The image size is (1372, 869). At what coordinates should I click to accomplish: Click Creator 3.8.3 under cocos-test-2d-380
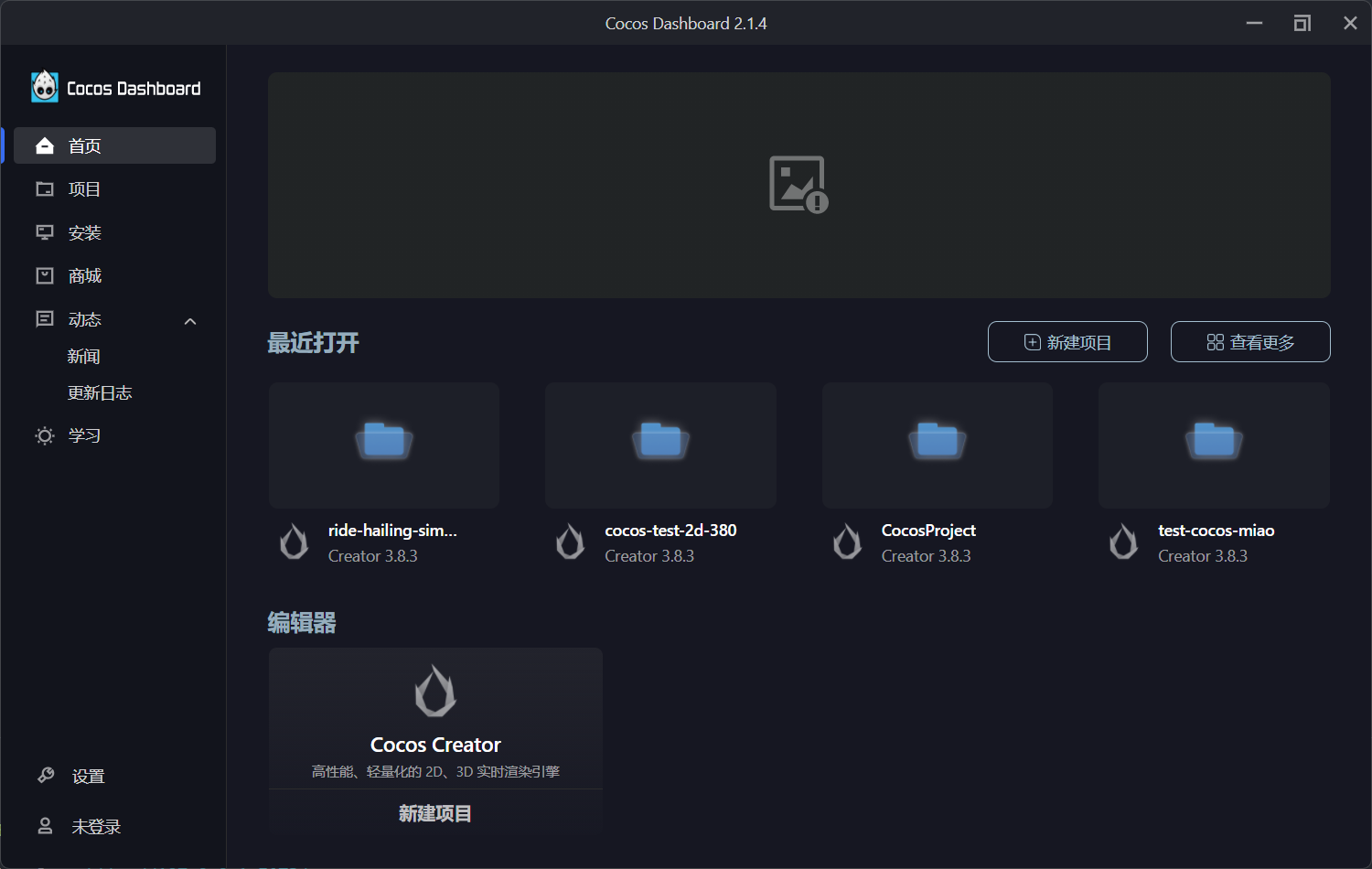(649, 556)
